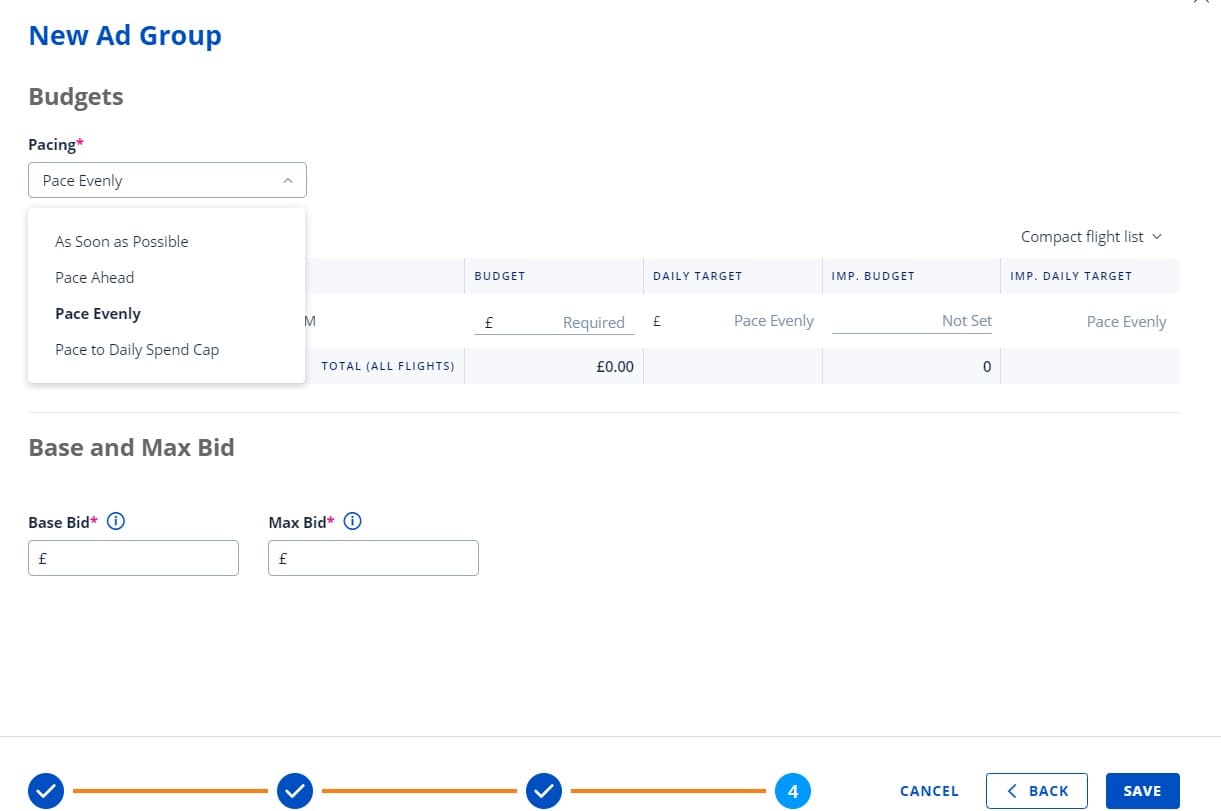Click the third completed step checkmark
1221x811 pixels.
tap(544, 790)
